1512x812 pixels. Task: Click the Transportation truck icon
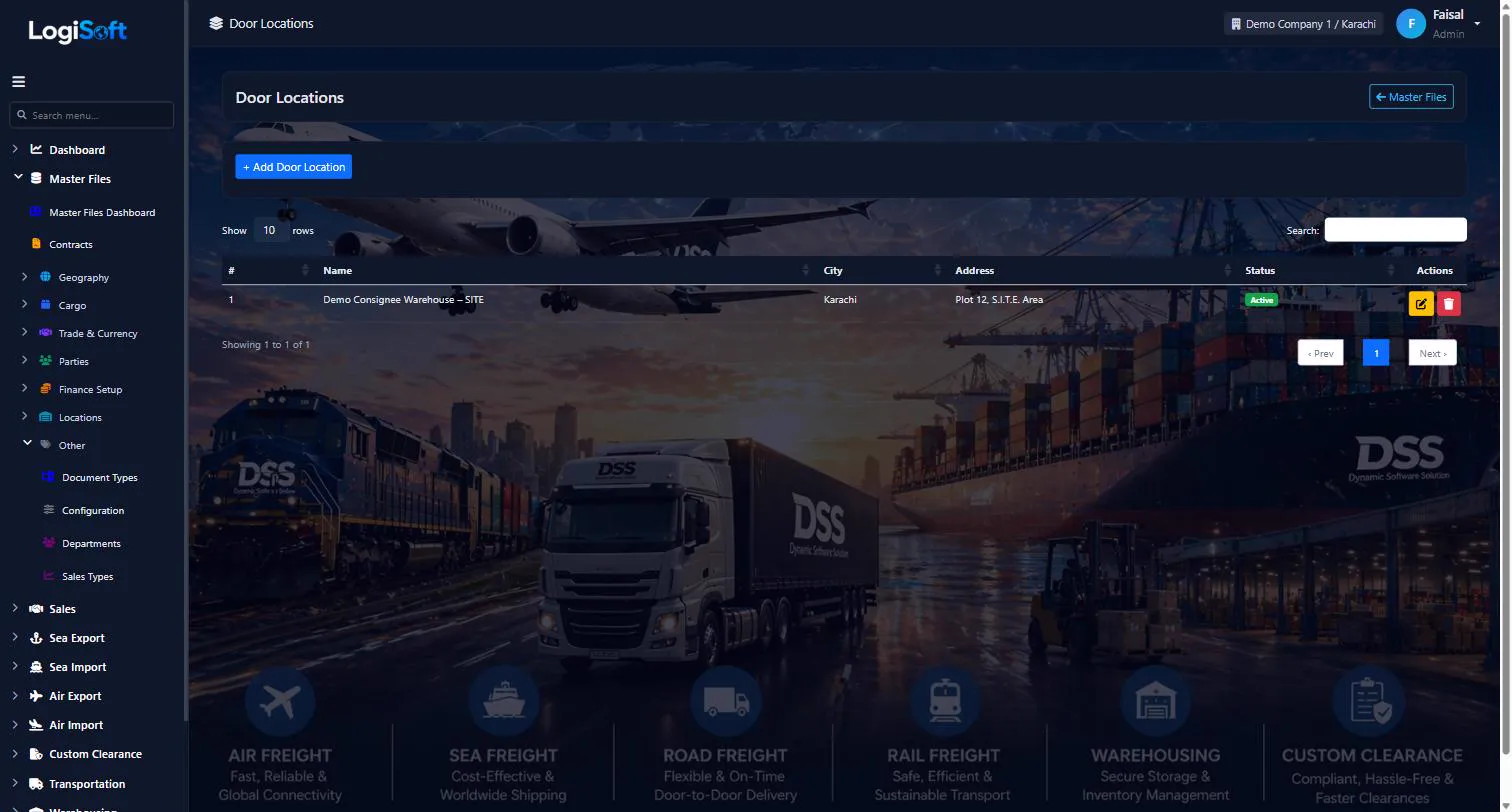tap(36, 784)
